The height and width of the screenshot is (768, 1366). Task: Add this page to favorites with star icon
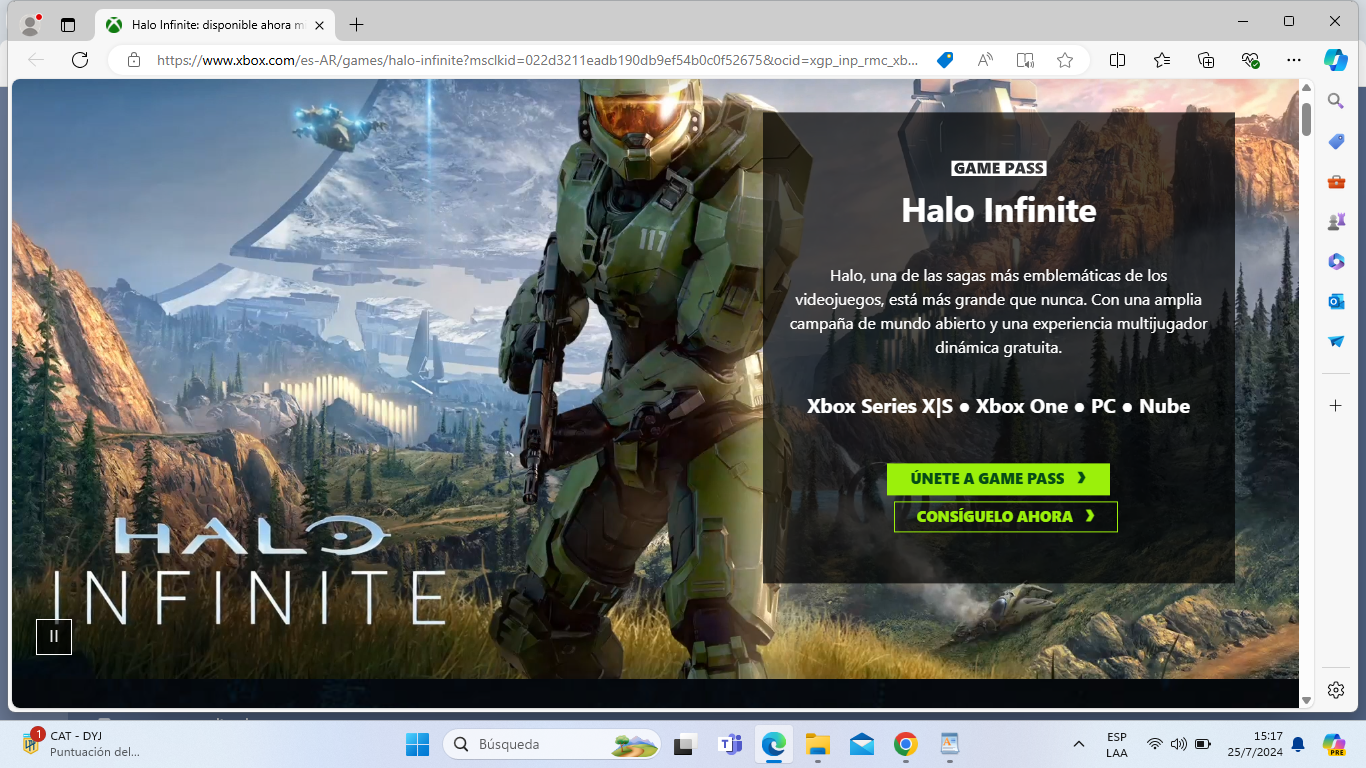1065,60
